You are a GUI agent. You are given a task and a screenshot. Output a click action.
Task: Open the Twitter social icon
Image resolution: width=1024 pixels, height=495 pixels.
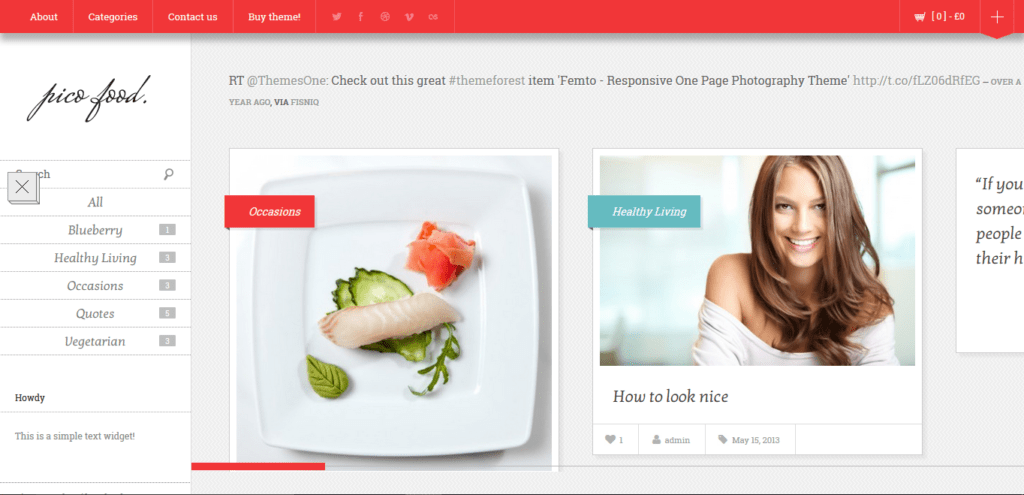(x=336, y=17)
